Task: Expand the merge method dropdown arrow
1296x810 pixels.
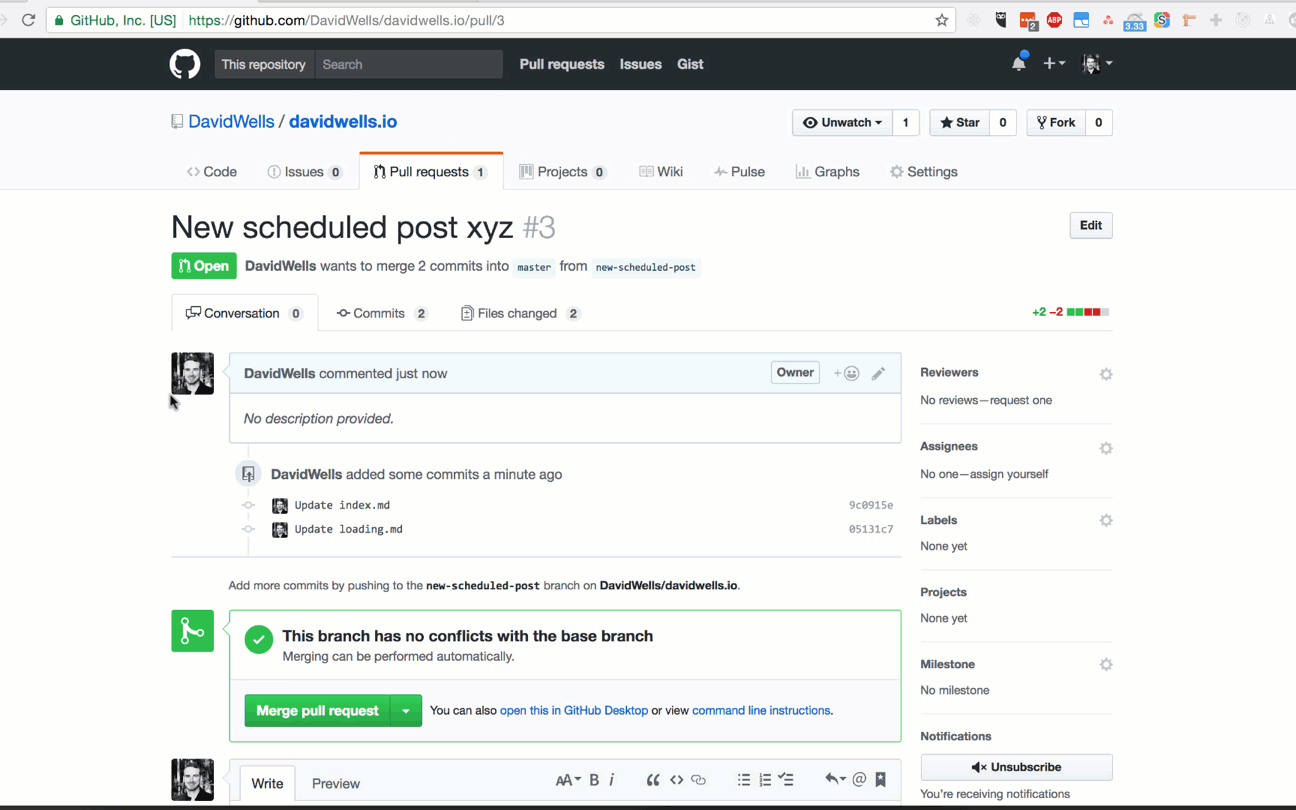Action: (x=406, y=711)
